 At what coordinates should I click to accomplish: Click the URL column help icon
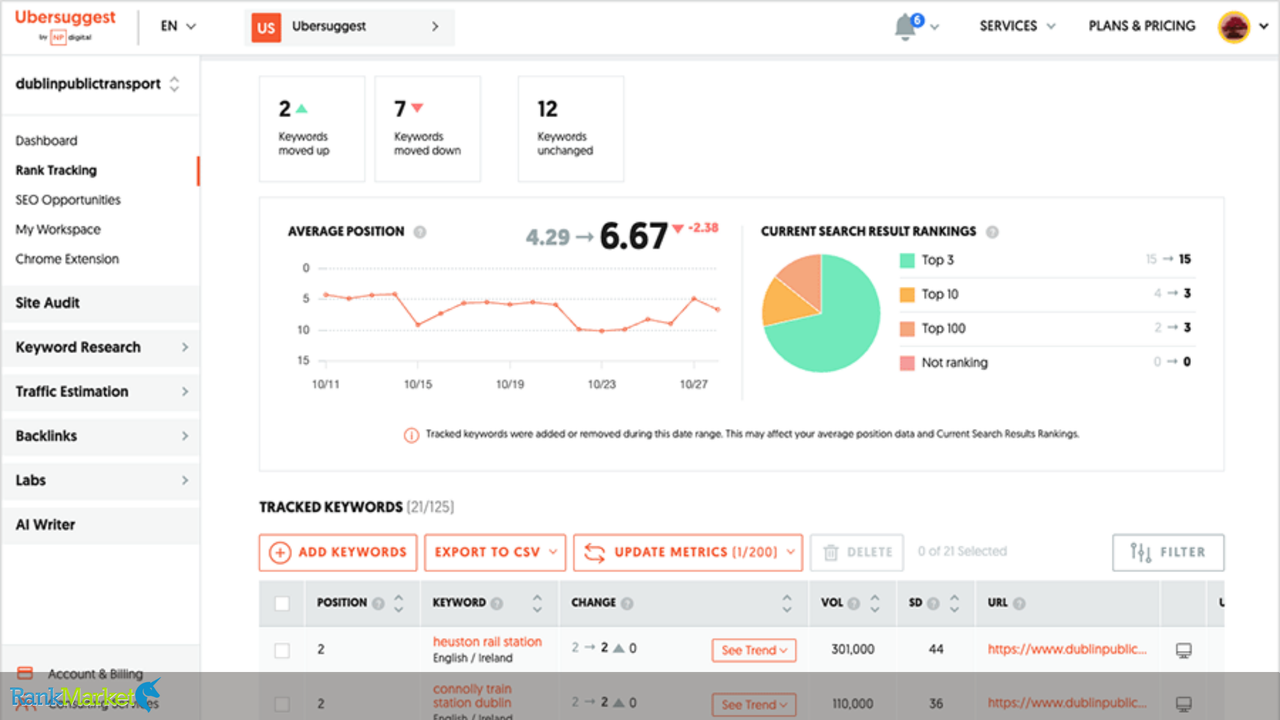point(1019,604)
